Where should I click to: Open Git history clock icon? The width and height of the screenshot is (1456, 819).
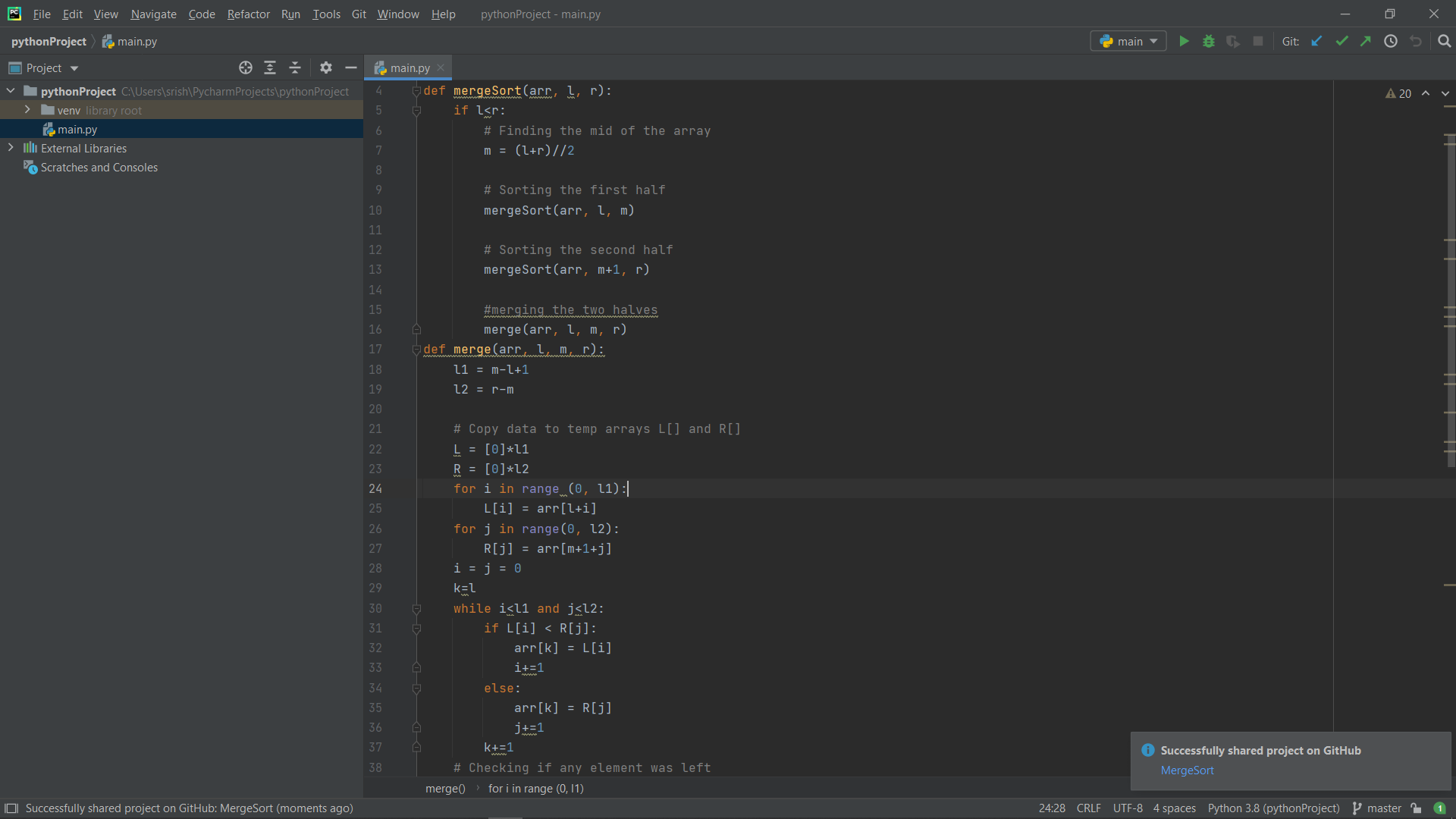tap(1391, 42)
